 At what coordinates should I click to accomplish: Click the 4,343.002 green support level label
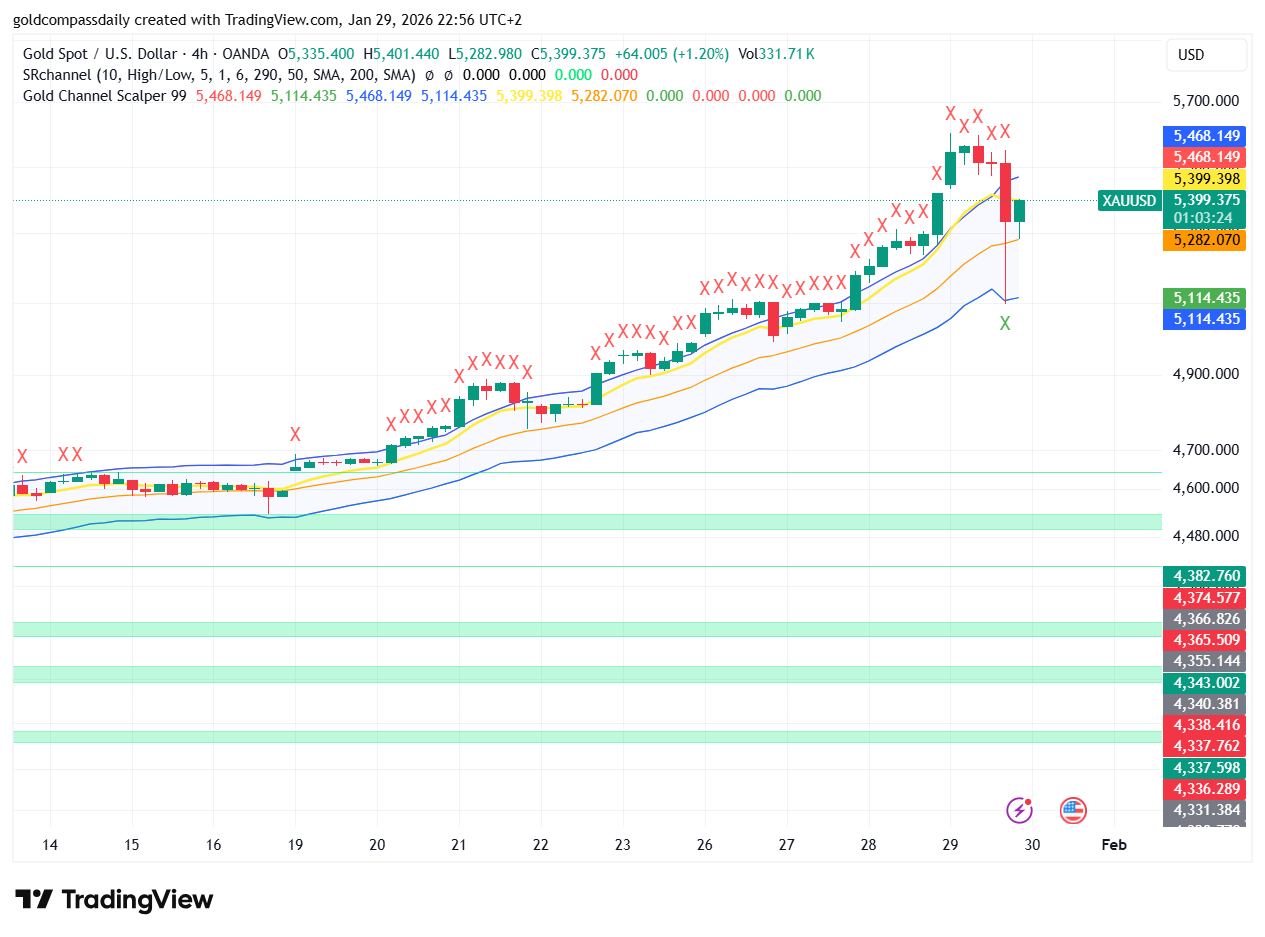point(1204,682)
